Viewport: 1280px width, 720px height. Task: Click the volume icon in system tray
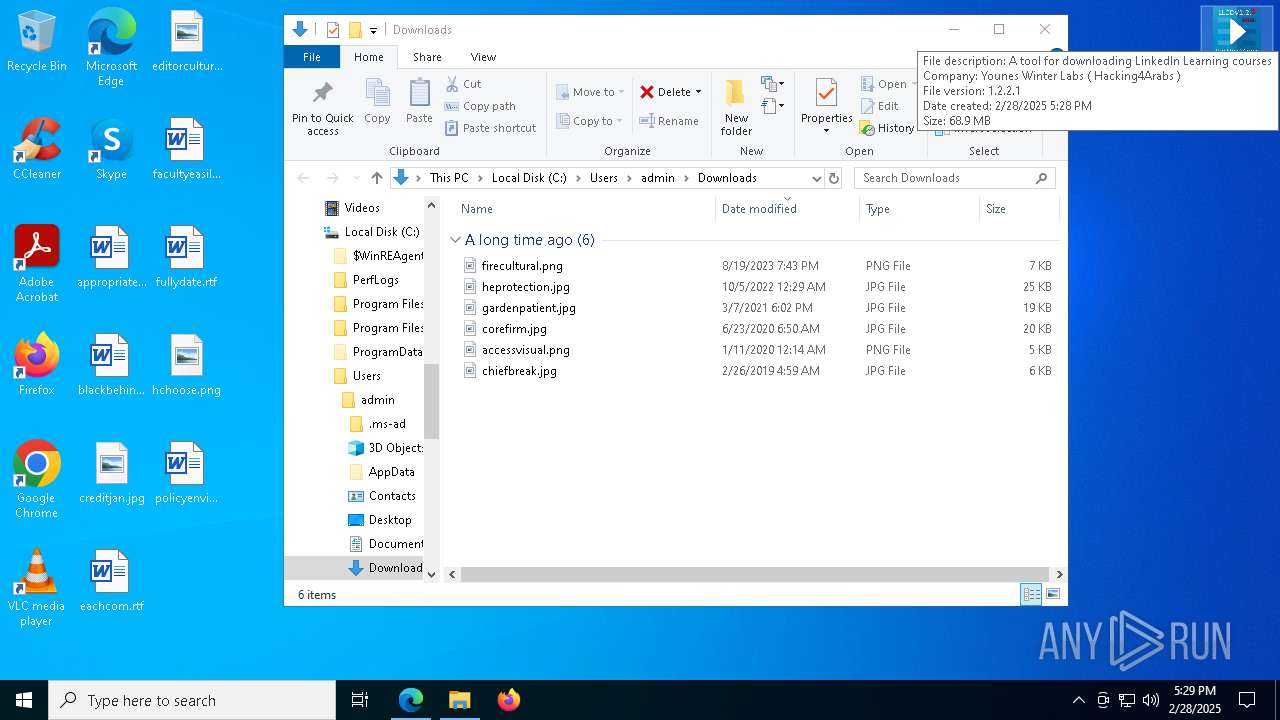coord(1150,700)
